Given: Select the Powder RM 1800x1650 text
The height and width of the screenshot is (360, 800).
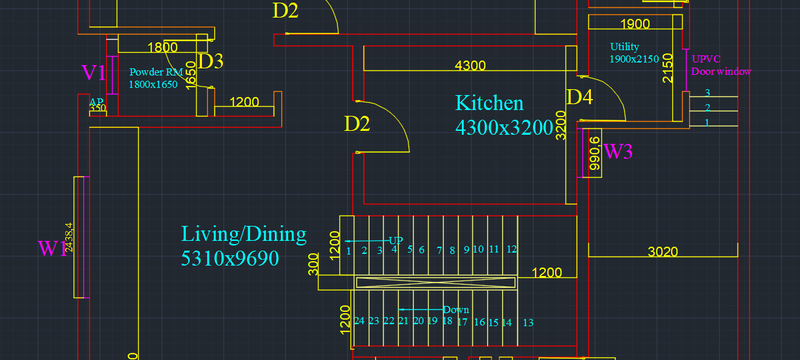Looking at the screenshot, I should tap(156, 78).
